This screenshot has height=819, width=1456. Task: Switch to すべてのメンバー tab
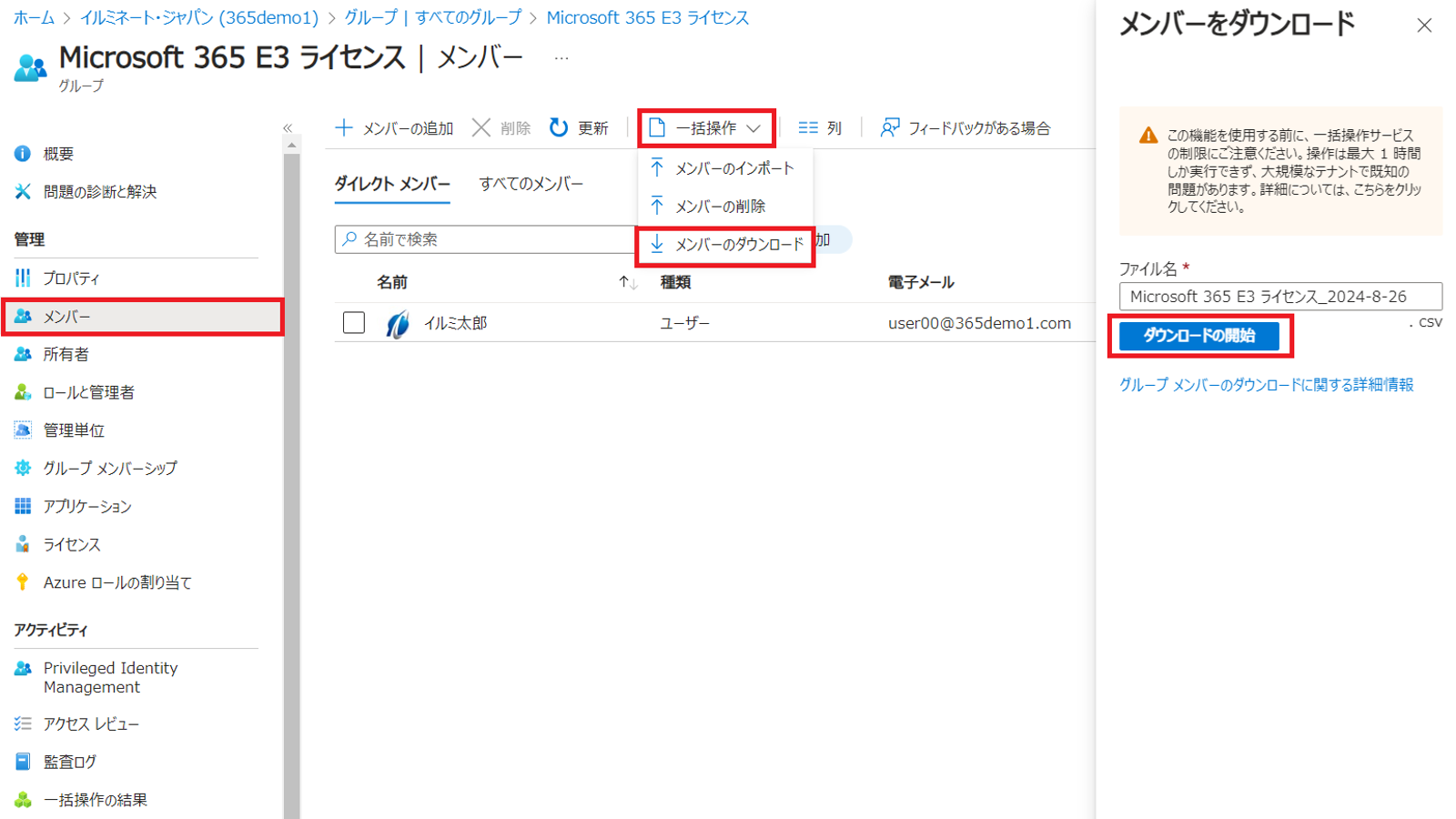(531, 184)
